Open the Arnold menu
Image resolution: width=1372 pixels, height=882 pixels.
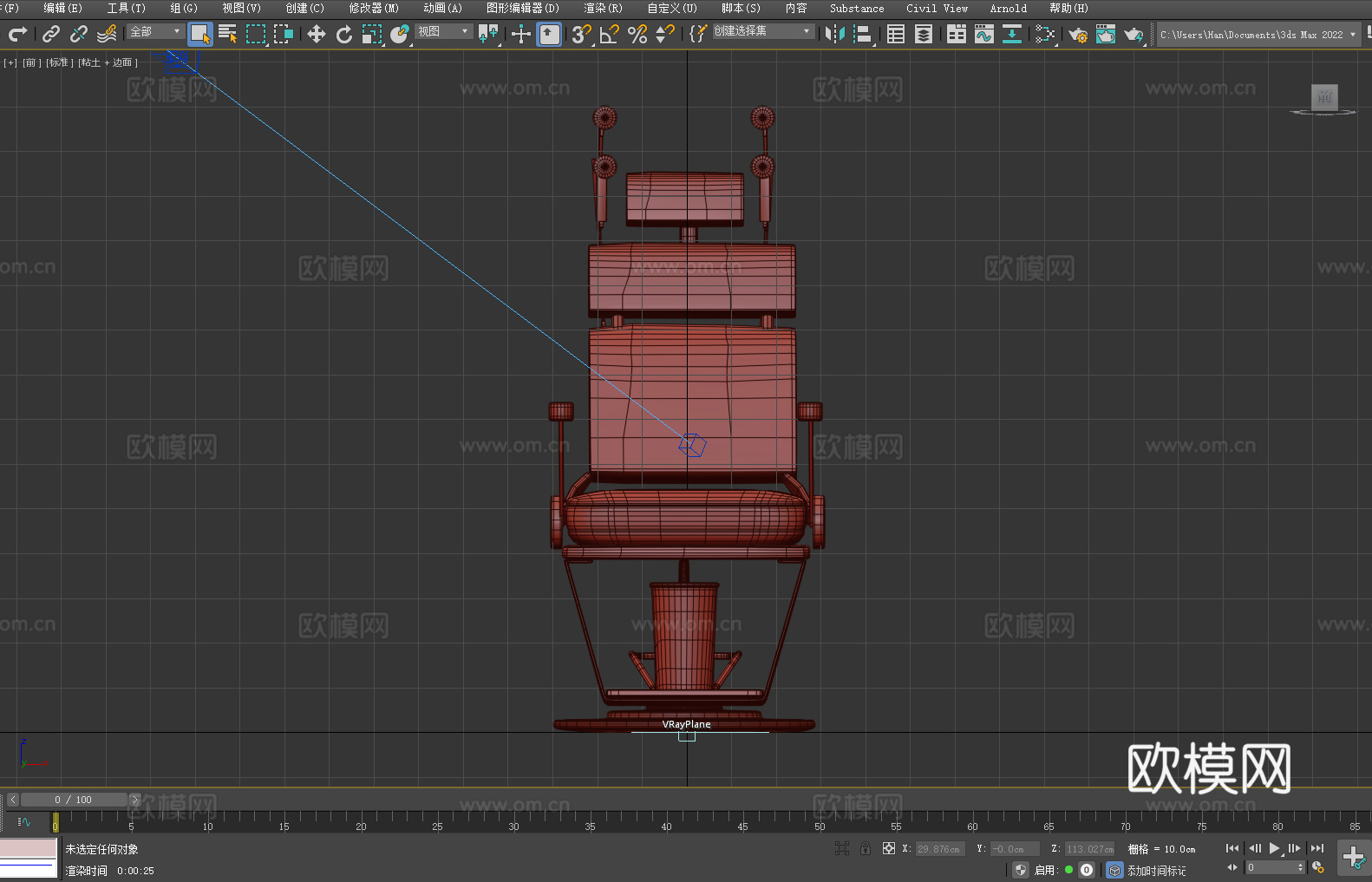[x=1009, y=9]
